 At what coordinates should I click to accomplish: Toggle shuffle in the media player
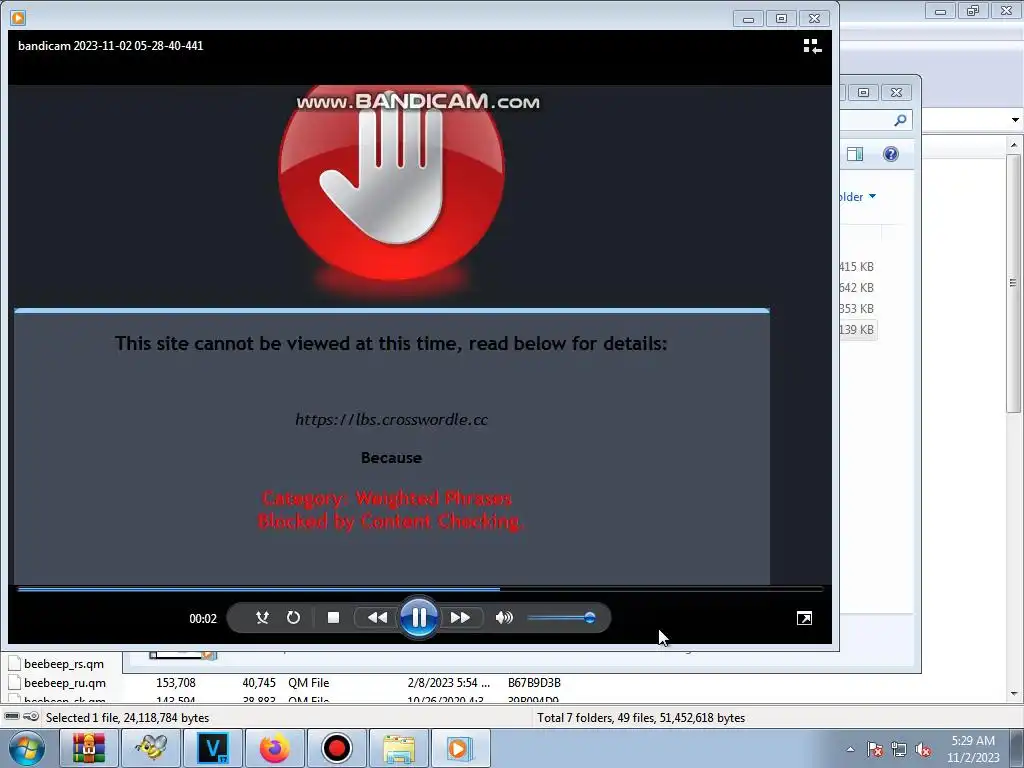click(262, 617)
